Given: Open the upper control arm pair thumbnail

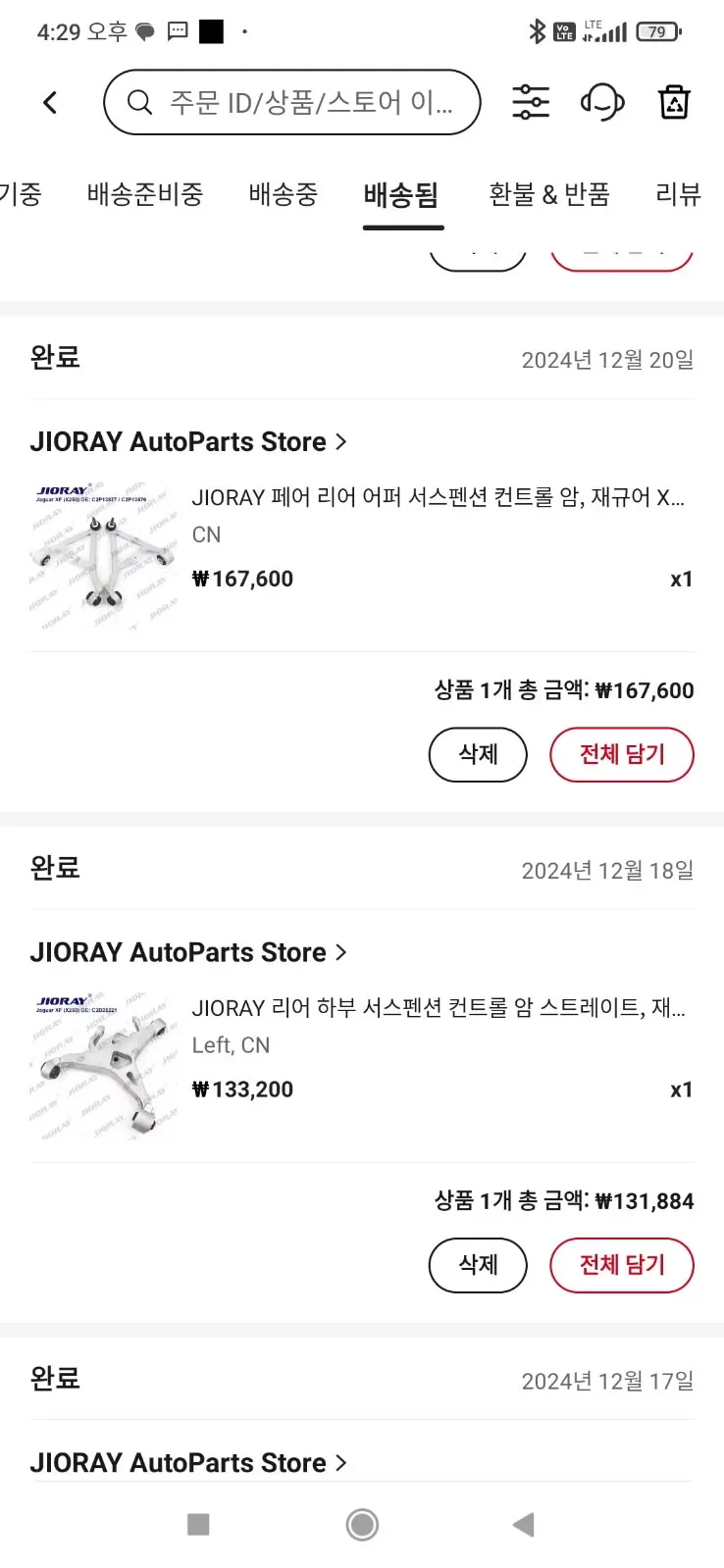Looking at the screenshot, I should click(104, 555).
